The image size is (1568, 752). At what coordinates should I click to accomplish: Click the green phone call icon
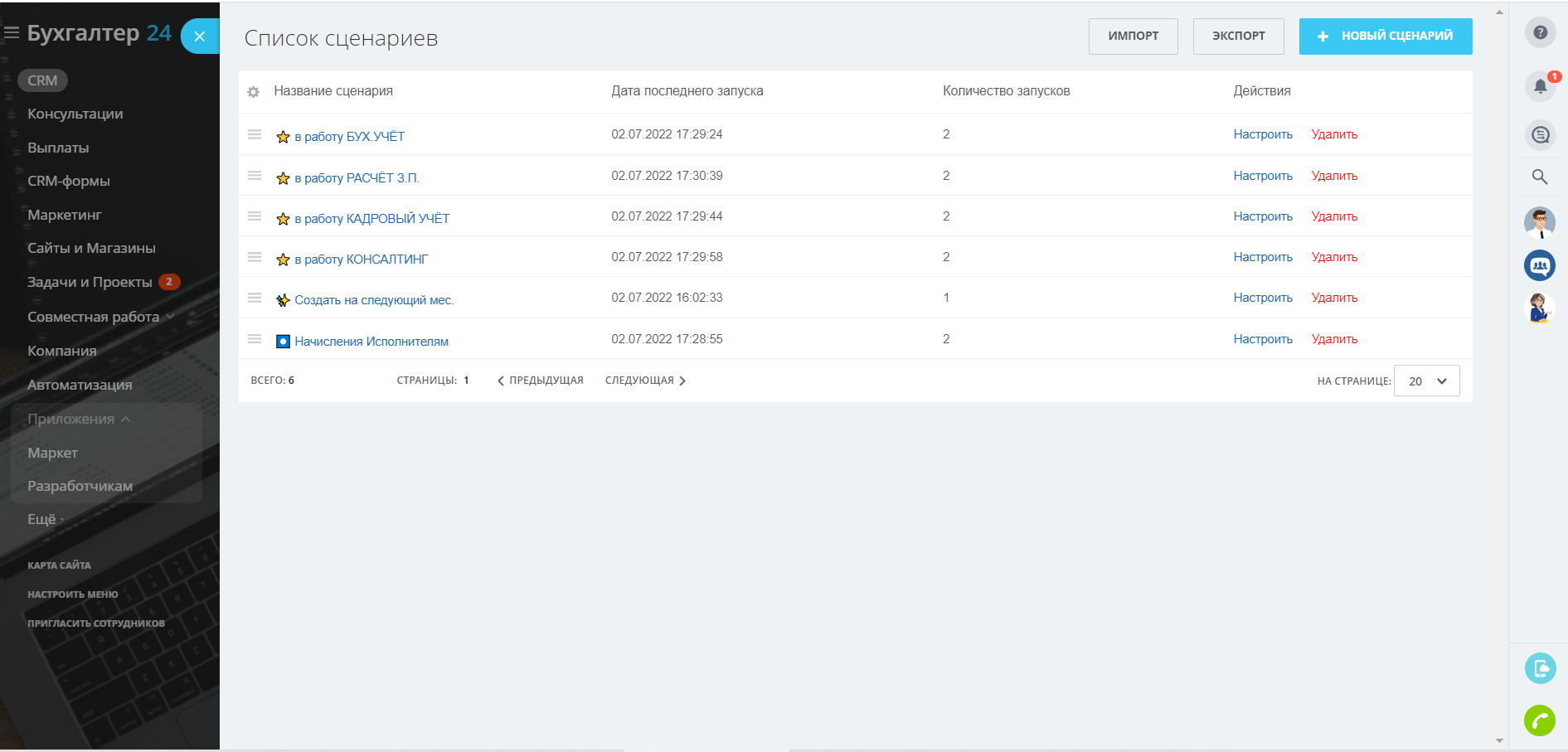1540,720
